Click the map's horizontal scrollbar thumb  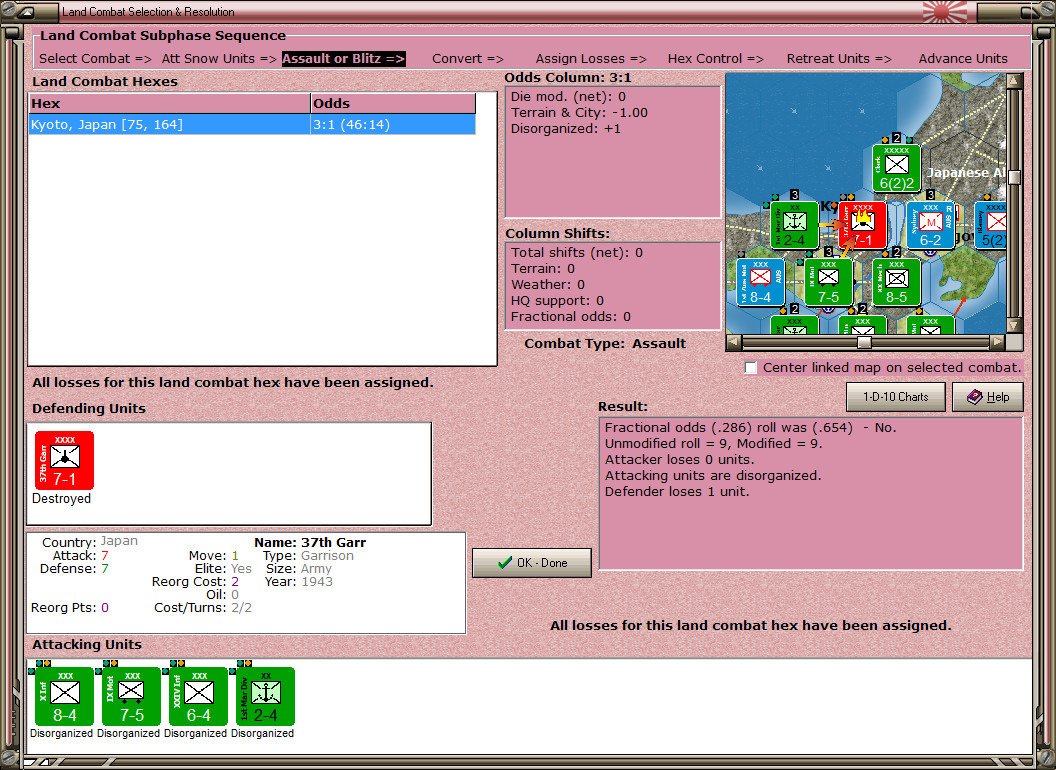[864, 342]
